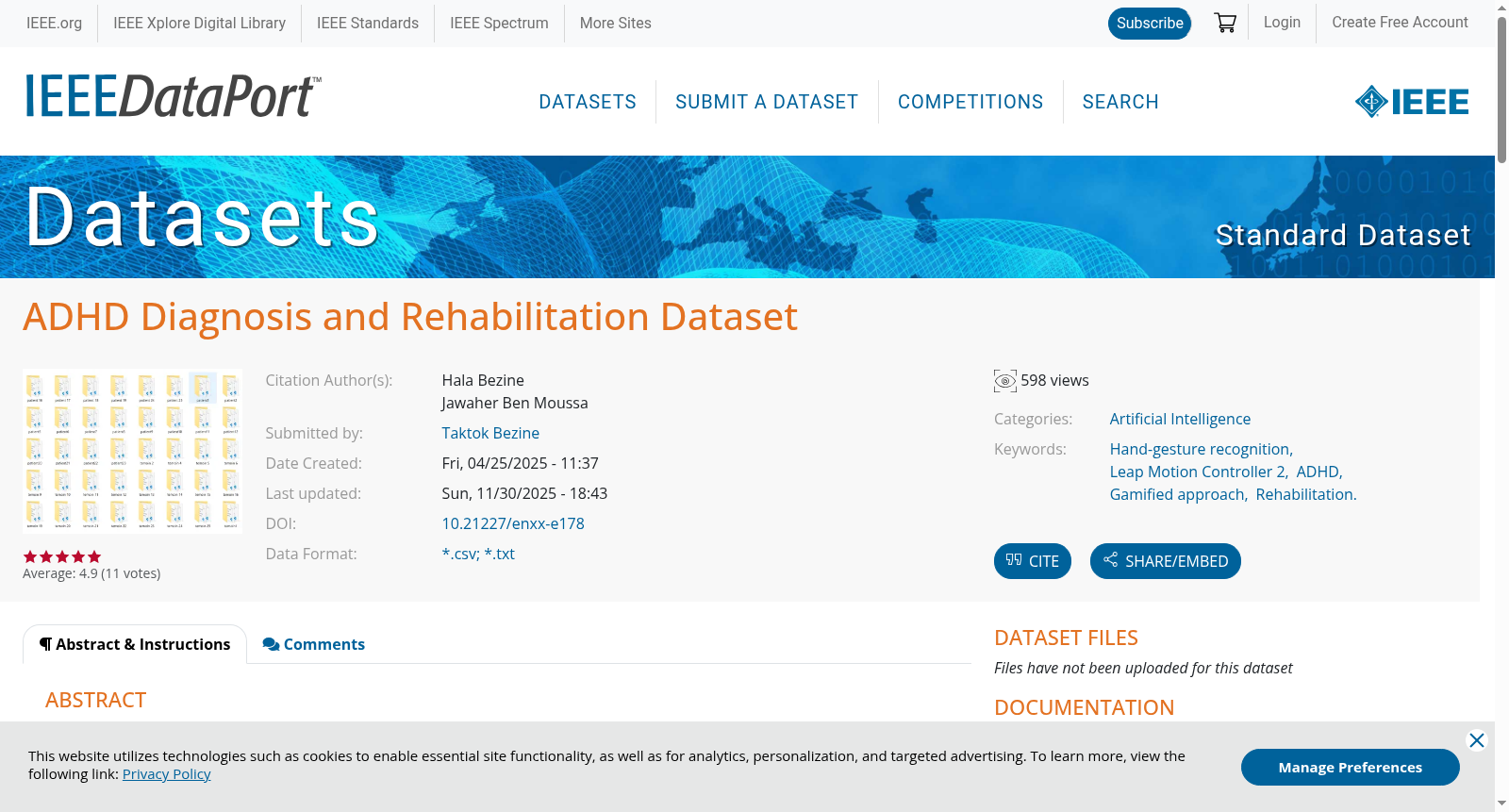Close the cookie banner with X

[x=1477, y=740]
